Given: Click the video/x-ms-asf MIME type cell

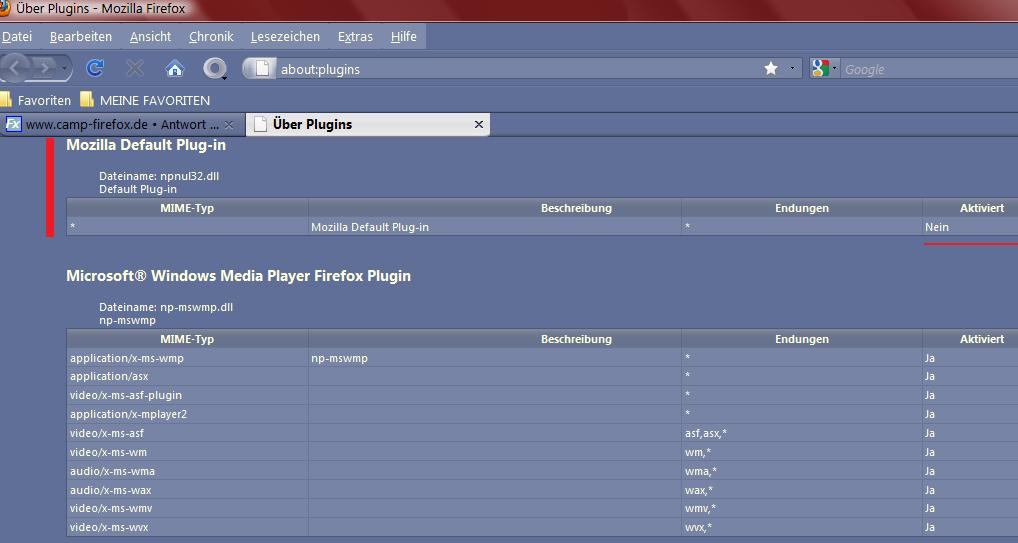Looking at the screenshot, I should (x=188, y=433).
